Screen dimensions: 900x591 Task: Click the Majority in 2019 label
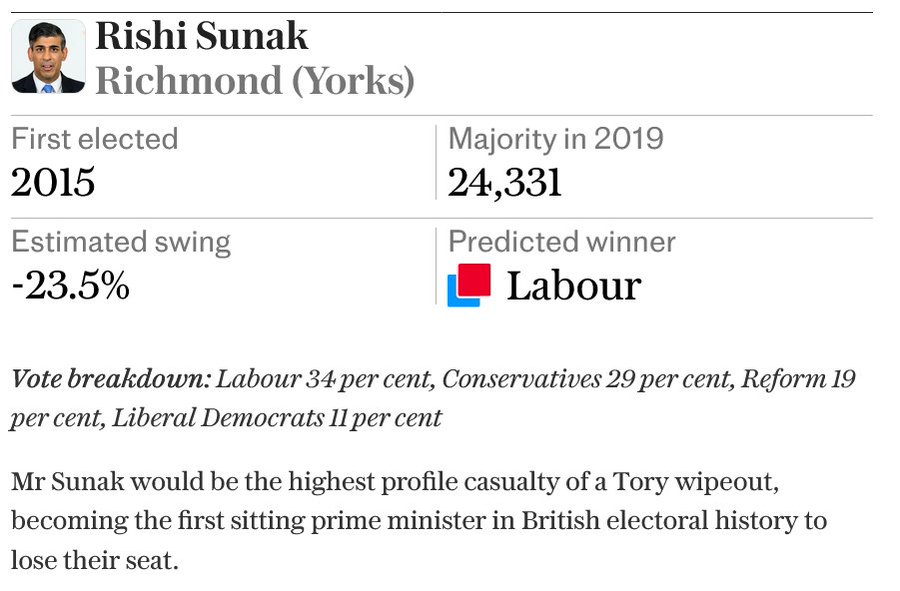point(556,139)
